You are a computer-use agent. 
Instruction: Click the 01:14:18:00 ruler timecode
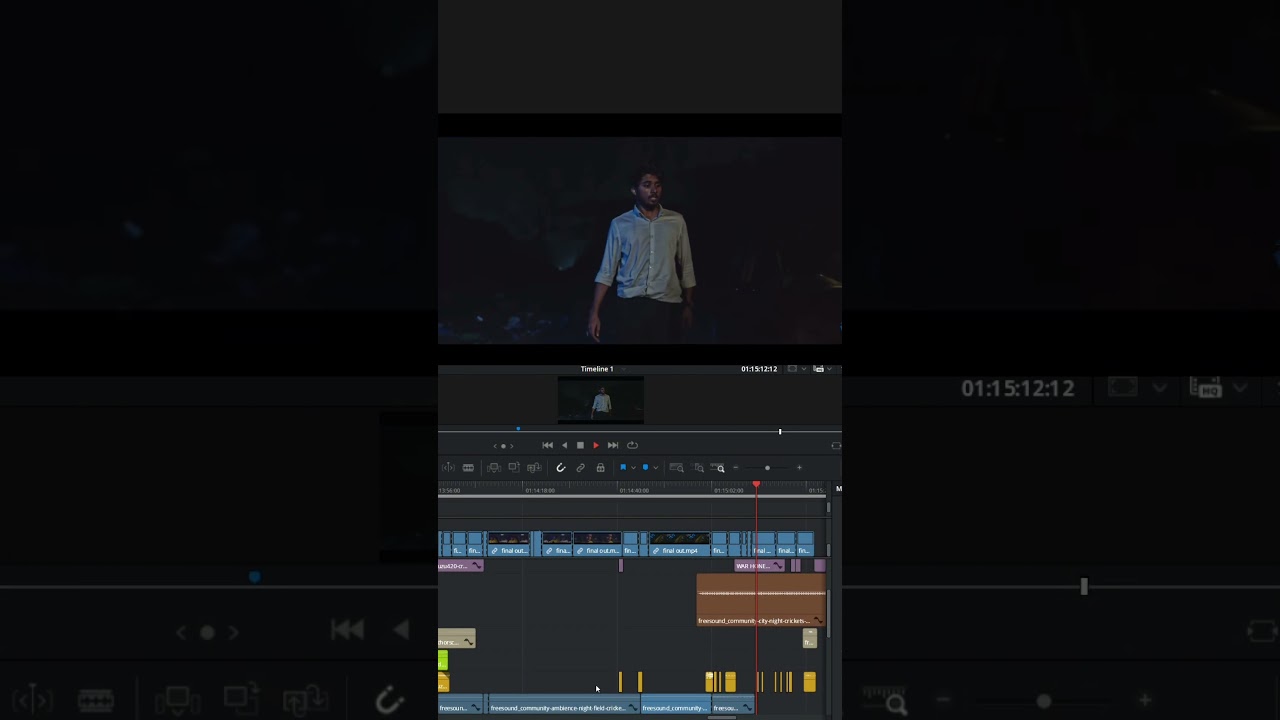[x=540, y=491]
